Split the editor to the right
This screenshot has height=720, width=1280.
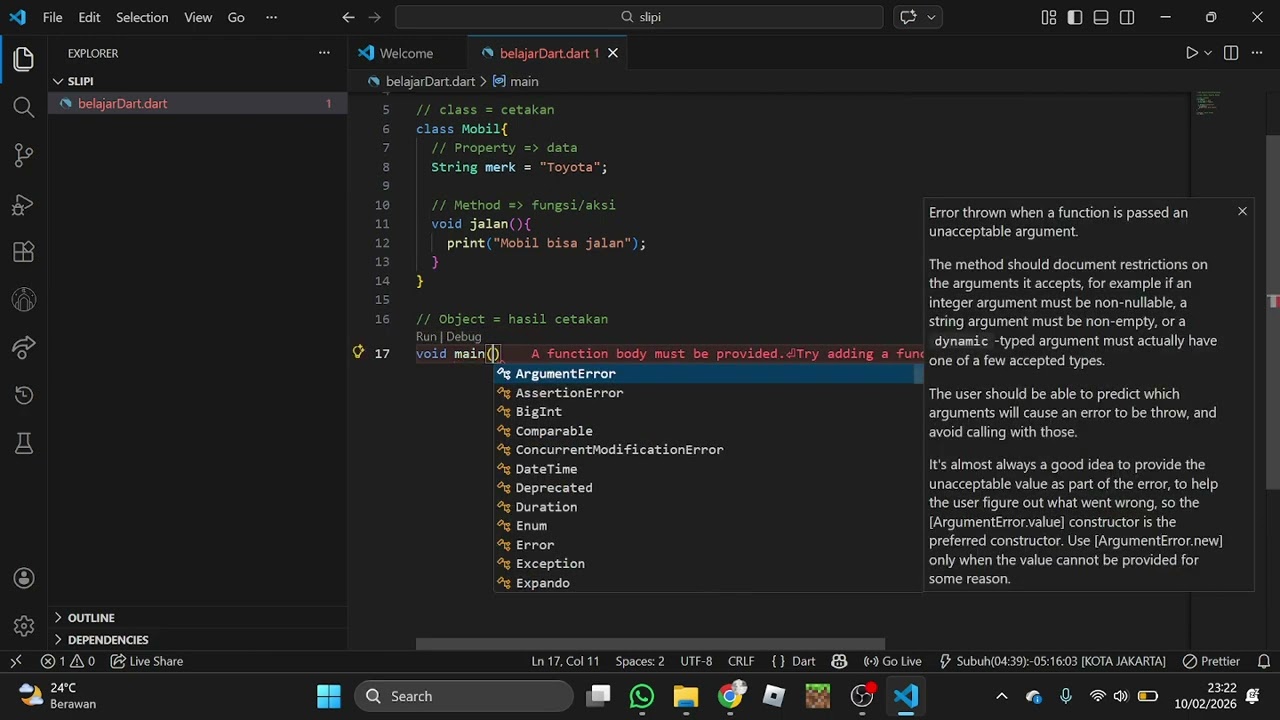(1231, 53)
